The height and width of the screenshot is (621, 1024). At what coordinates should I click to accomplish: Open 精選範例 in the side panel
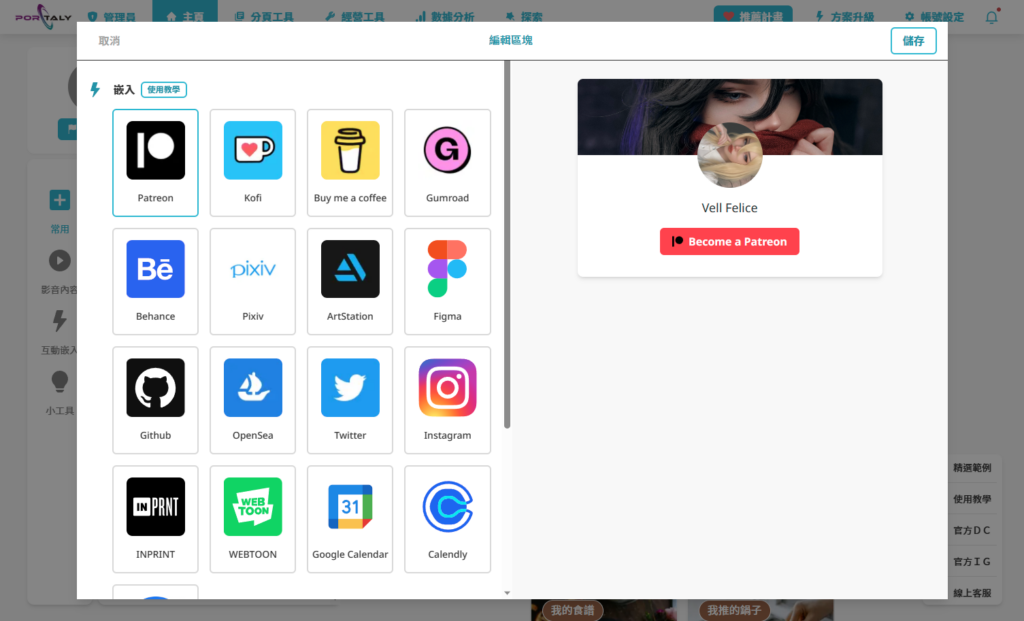(x=972, y=468)
